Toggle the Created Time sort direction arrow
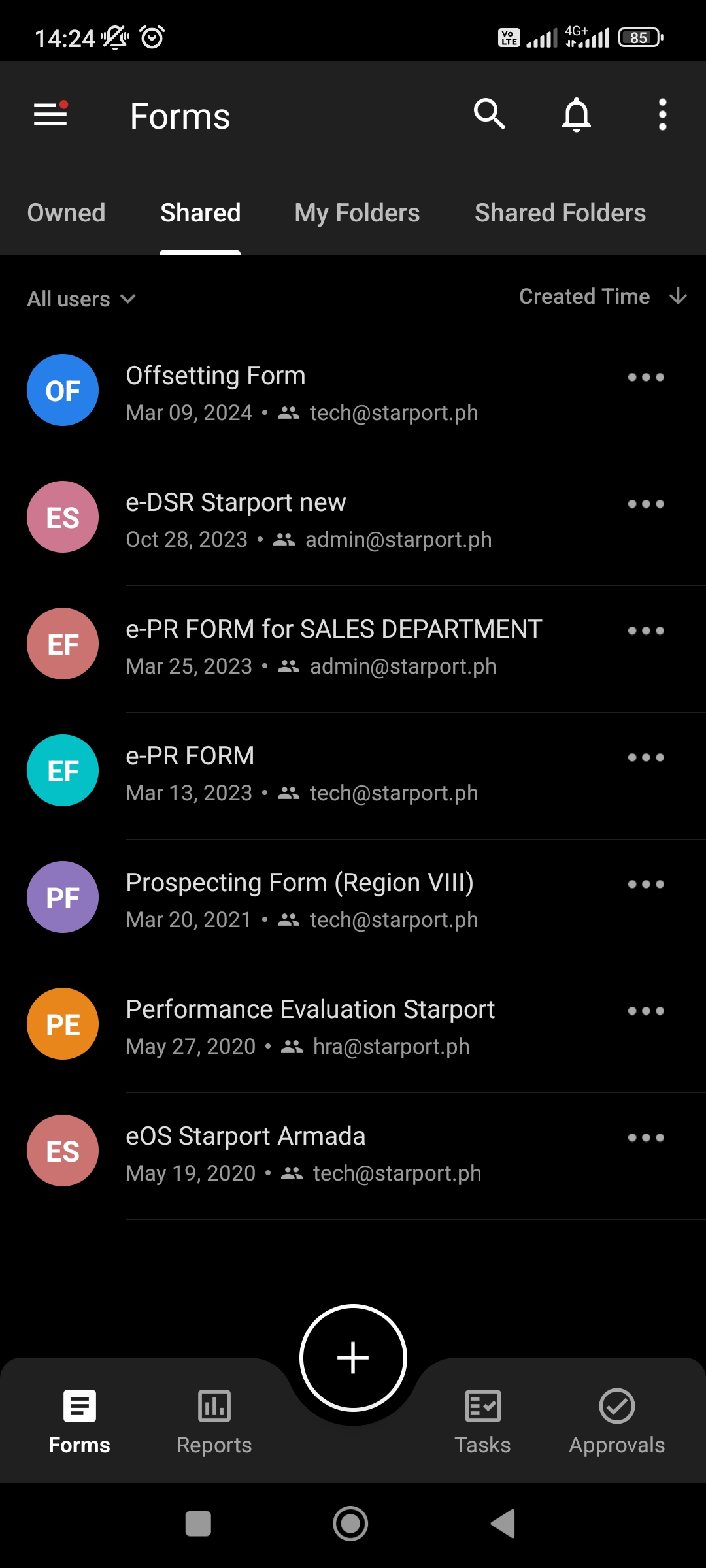The image size is (706, 1568). tap(678, 297)
